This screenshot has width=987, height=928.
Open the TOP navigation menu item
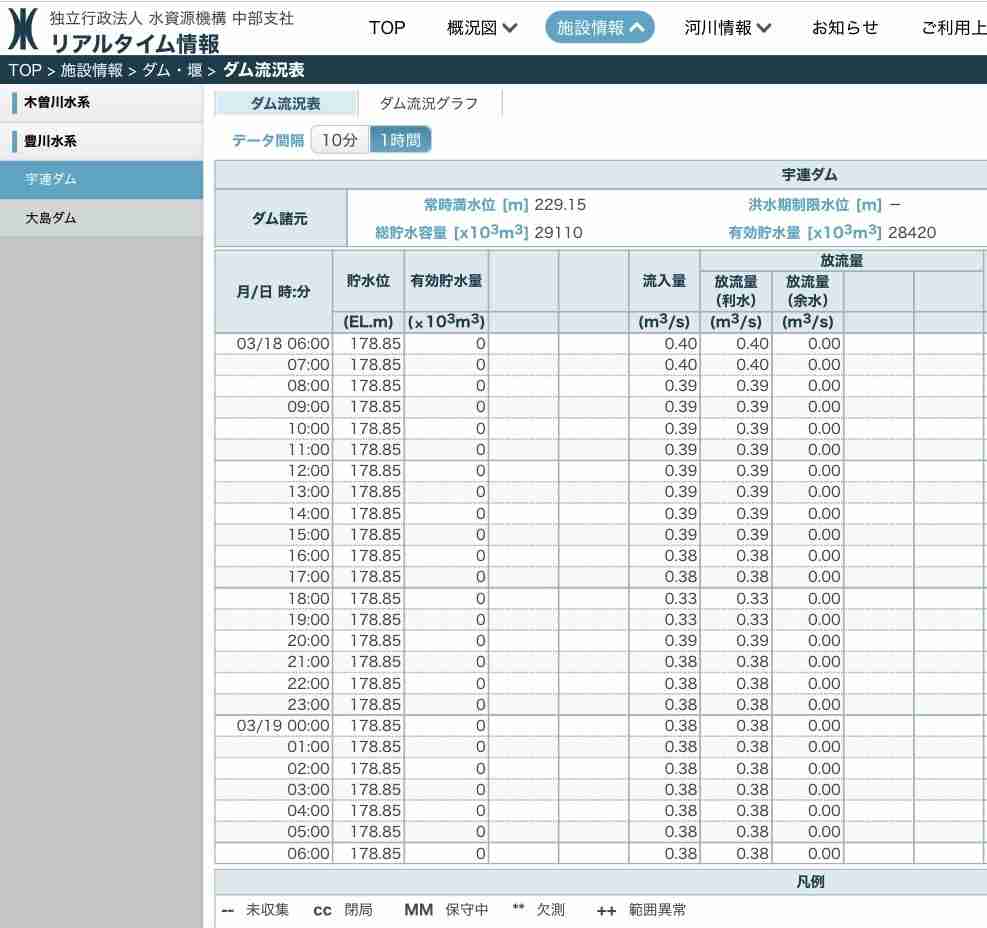click(x=386, y=28)
